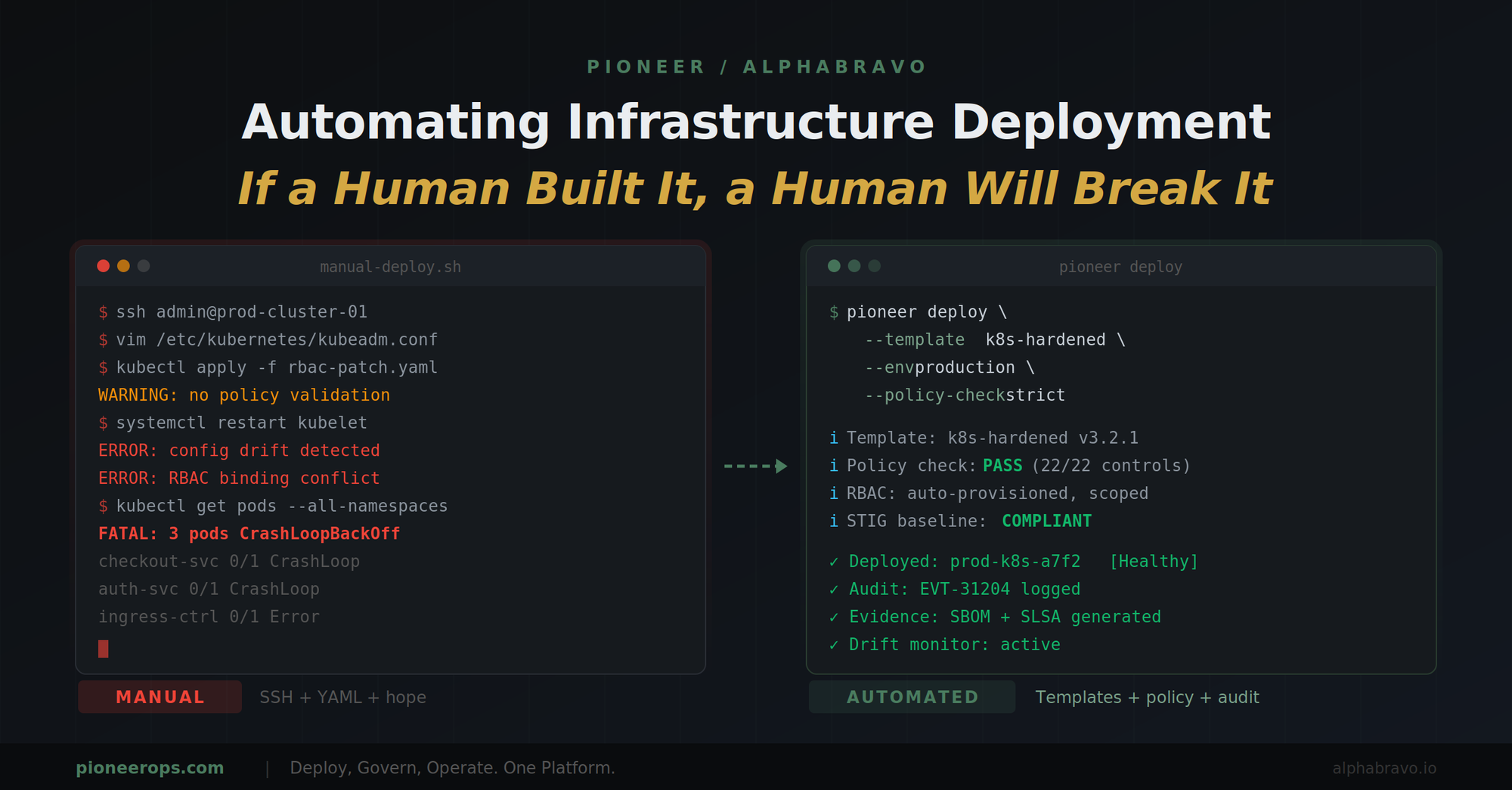Click the first green dot in pioneer deploy window
This screenshot has height=790, width=1512.
click(834, 266)
